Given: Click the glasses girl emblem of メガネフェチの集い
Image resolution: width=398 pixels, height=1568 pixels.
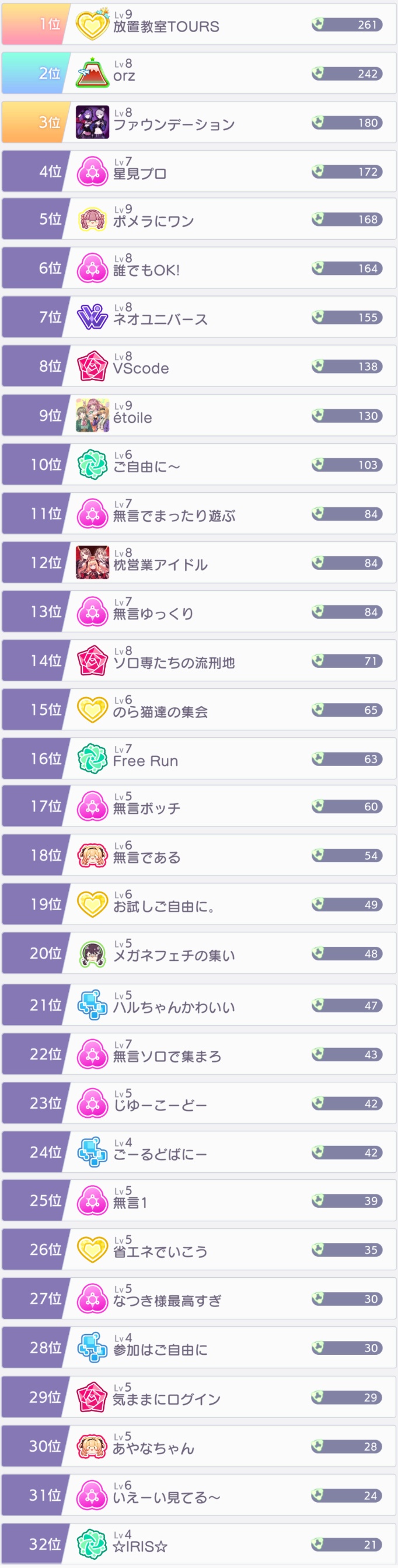Looking at the screenshot, I should click(x=92, y=954).
